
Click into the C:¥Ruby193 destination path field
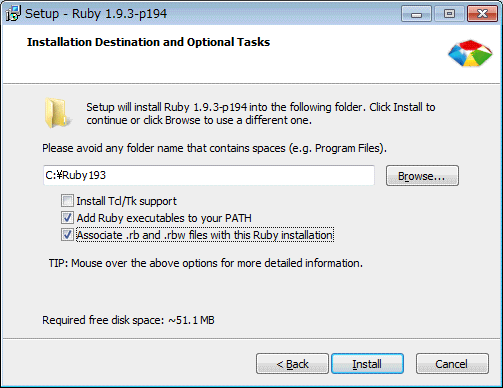point(209,175)
